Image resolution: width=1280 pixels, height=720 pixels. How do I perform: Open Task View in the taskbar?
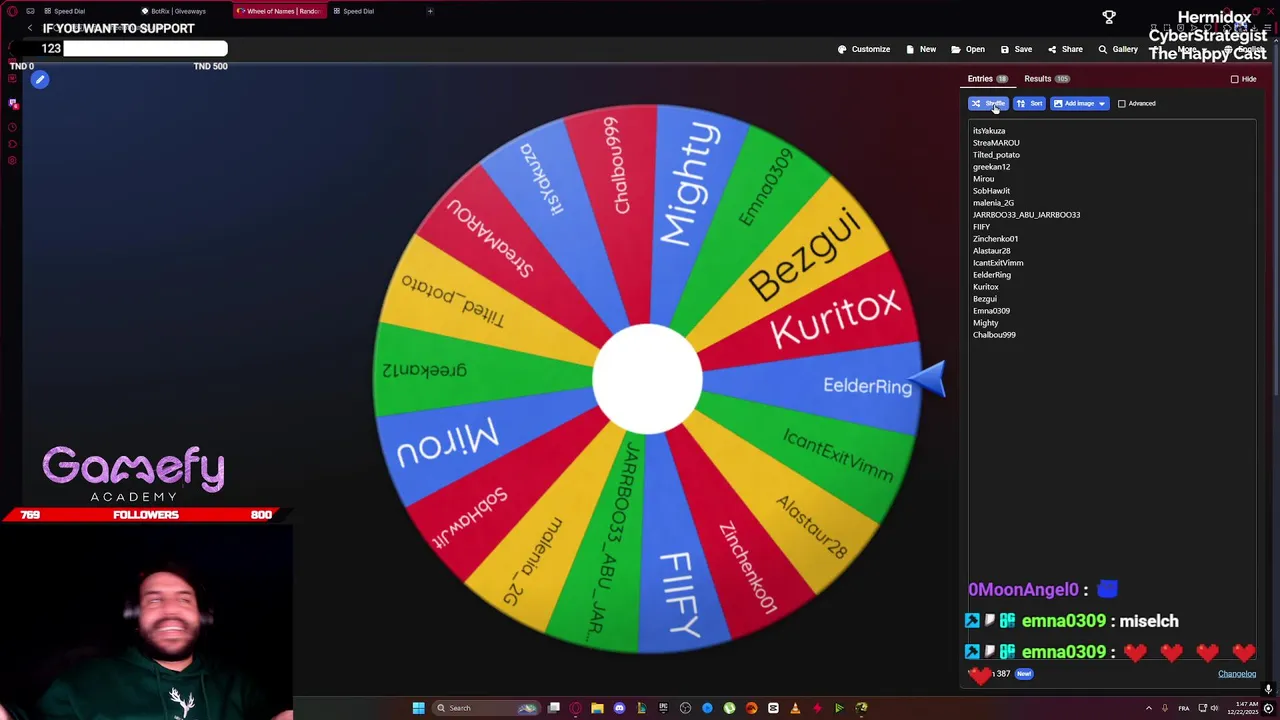[x=553, y=708]
